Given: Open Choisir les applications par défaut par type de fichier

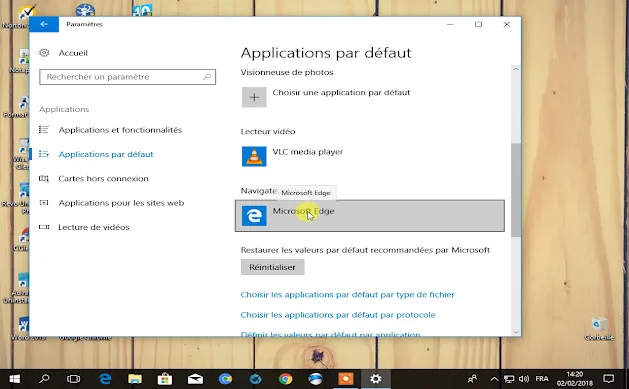Looking at the screenshot, I should (x=347, y=295).
